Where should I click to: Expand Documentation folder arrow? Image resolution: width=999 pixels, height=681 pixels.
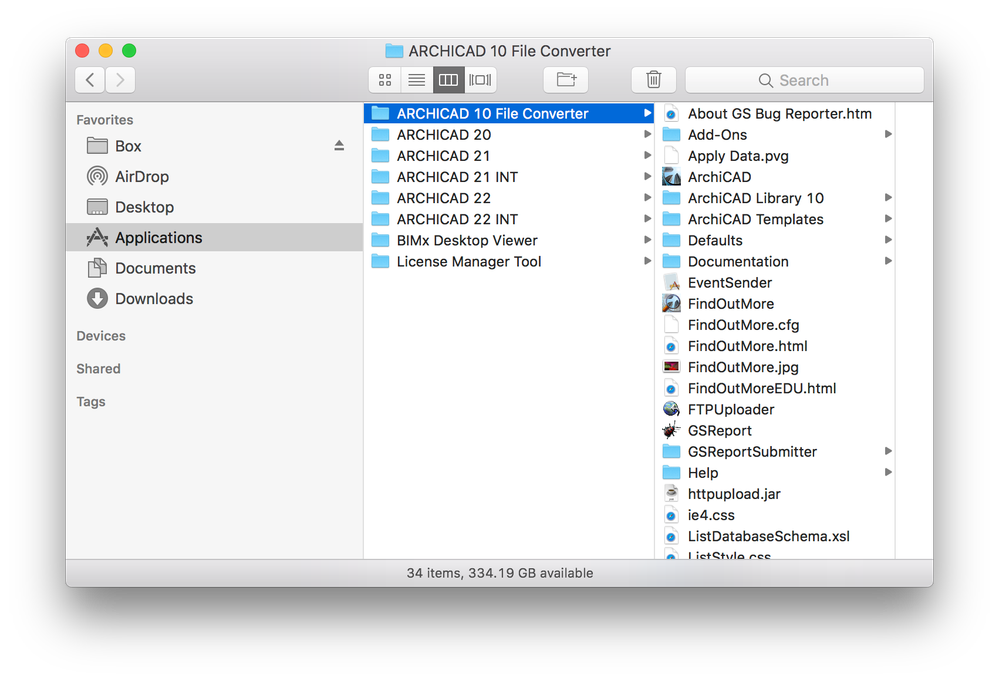[888, 261]
